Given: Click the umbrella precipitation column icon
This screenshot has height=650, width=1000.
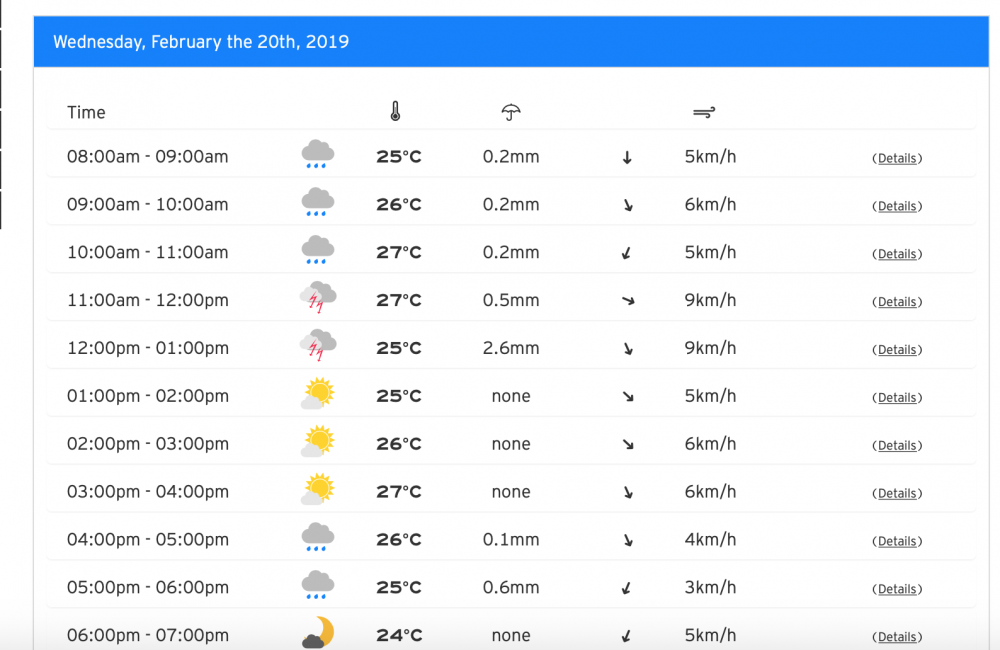Looking at the screenshot, I should click(x=511, y=112).
